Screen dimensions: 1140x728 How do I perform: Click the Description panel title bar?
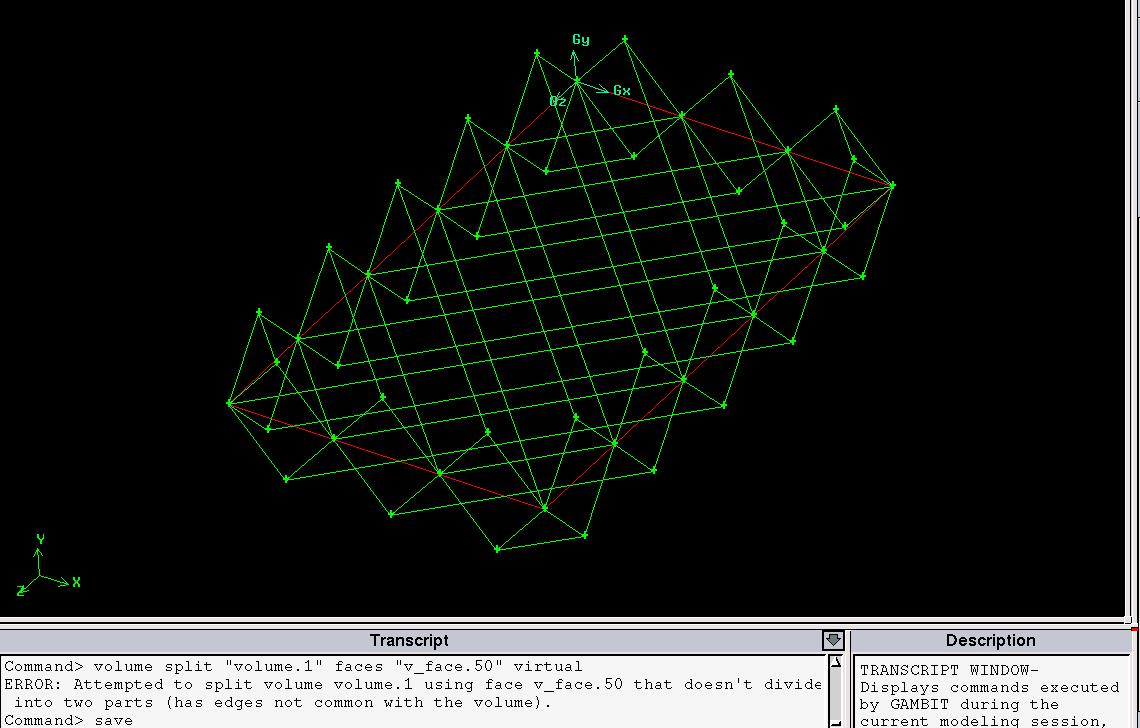pos(990,640)
